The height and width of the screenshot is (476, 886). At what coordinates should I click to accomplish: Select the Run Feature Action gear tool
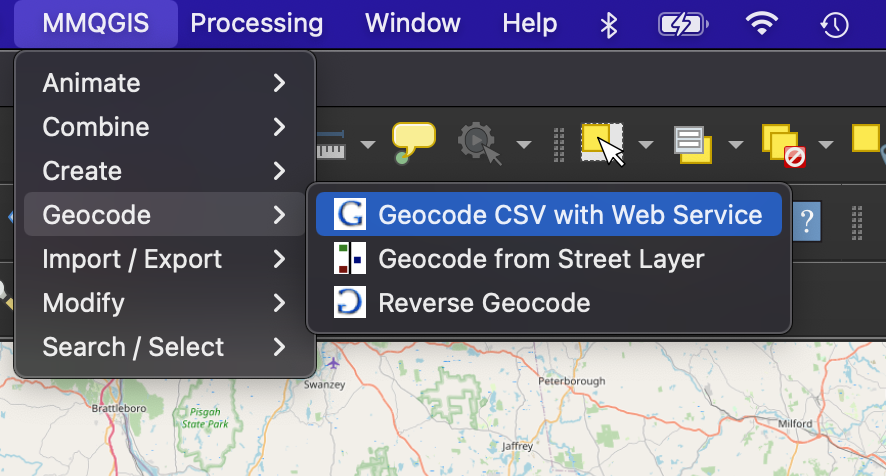tap(478, 143)
